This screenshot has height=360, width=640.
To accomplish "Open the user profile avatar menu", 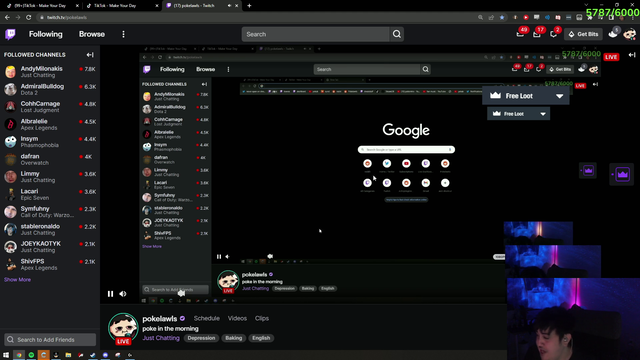I will [630, 34].
